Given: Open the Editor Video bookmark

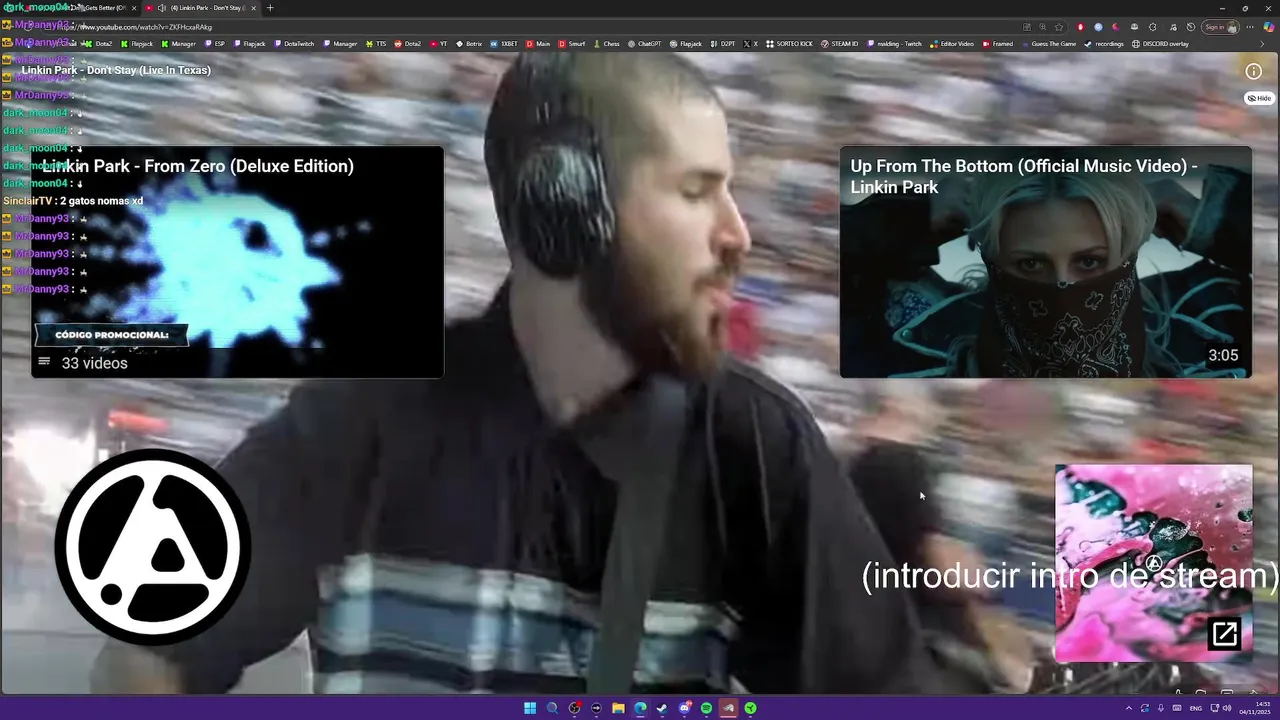Looking at the screenshot, I should pos(951,44).
